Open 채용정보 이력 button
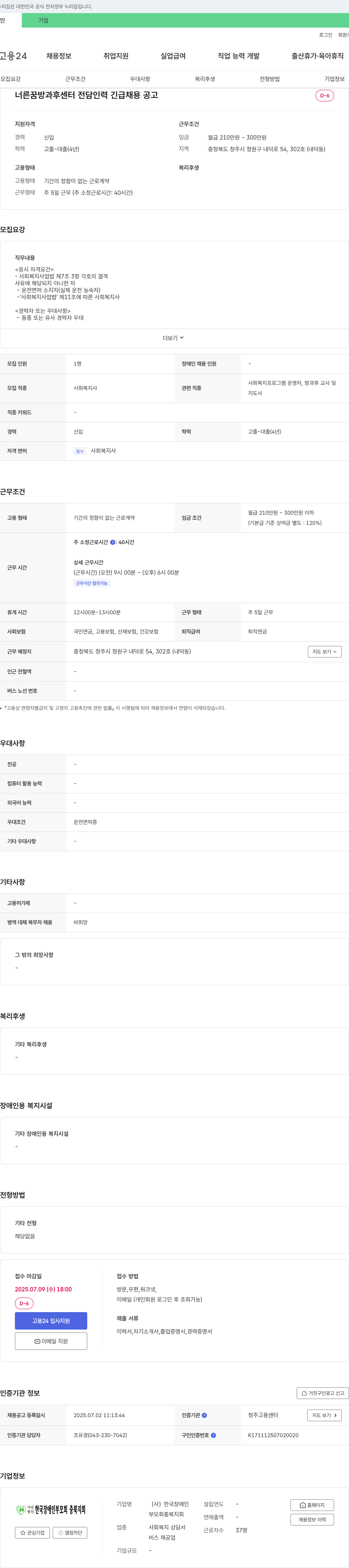Viewport: 349px width, 1568px height. click(x=312, y=1520)
